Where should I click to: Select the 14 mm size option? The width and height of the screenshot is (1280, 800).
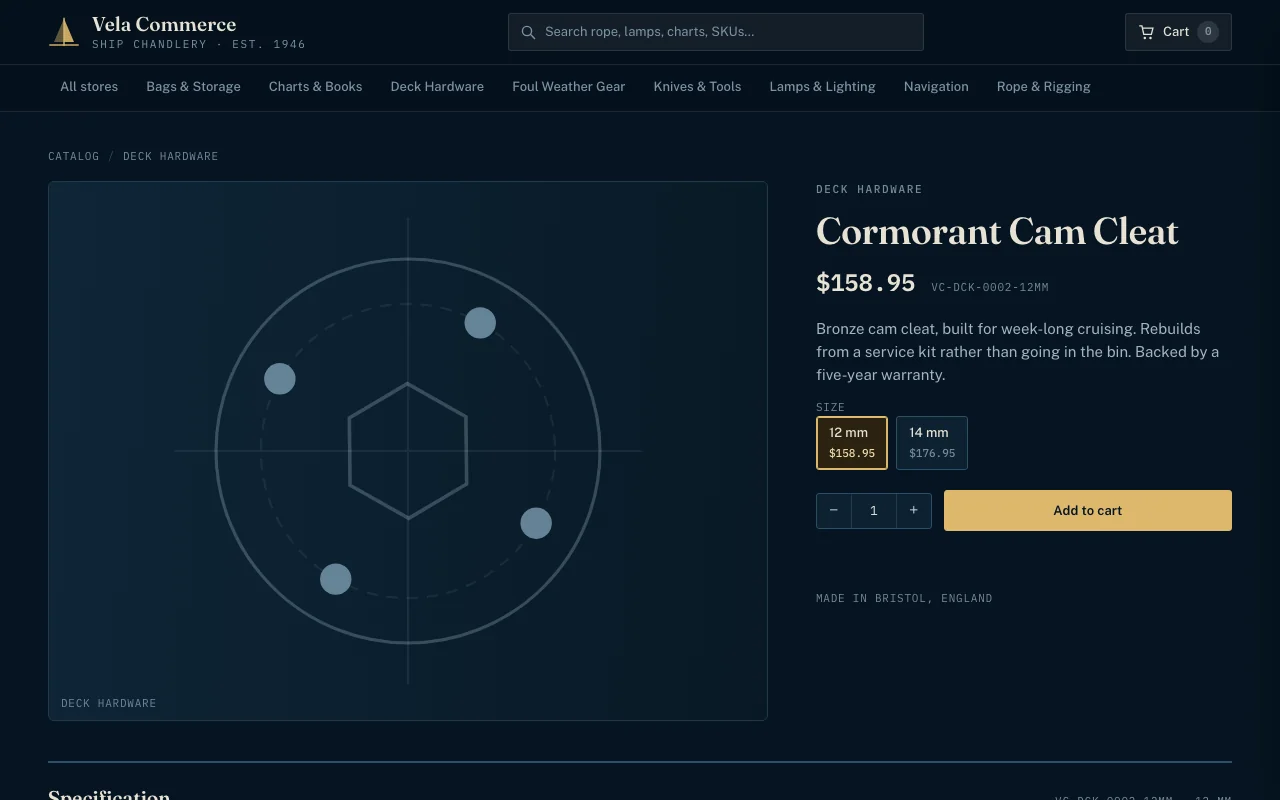[932, 442]
